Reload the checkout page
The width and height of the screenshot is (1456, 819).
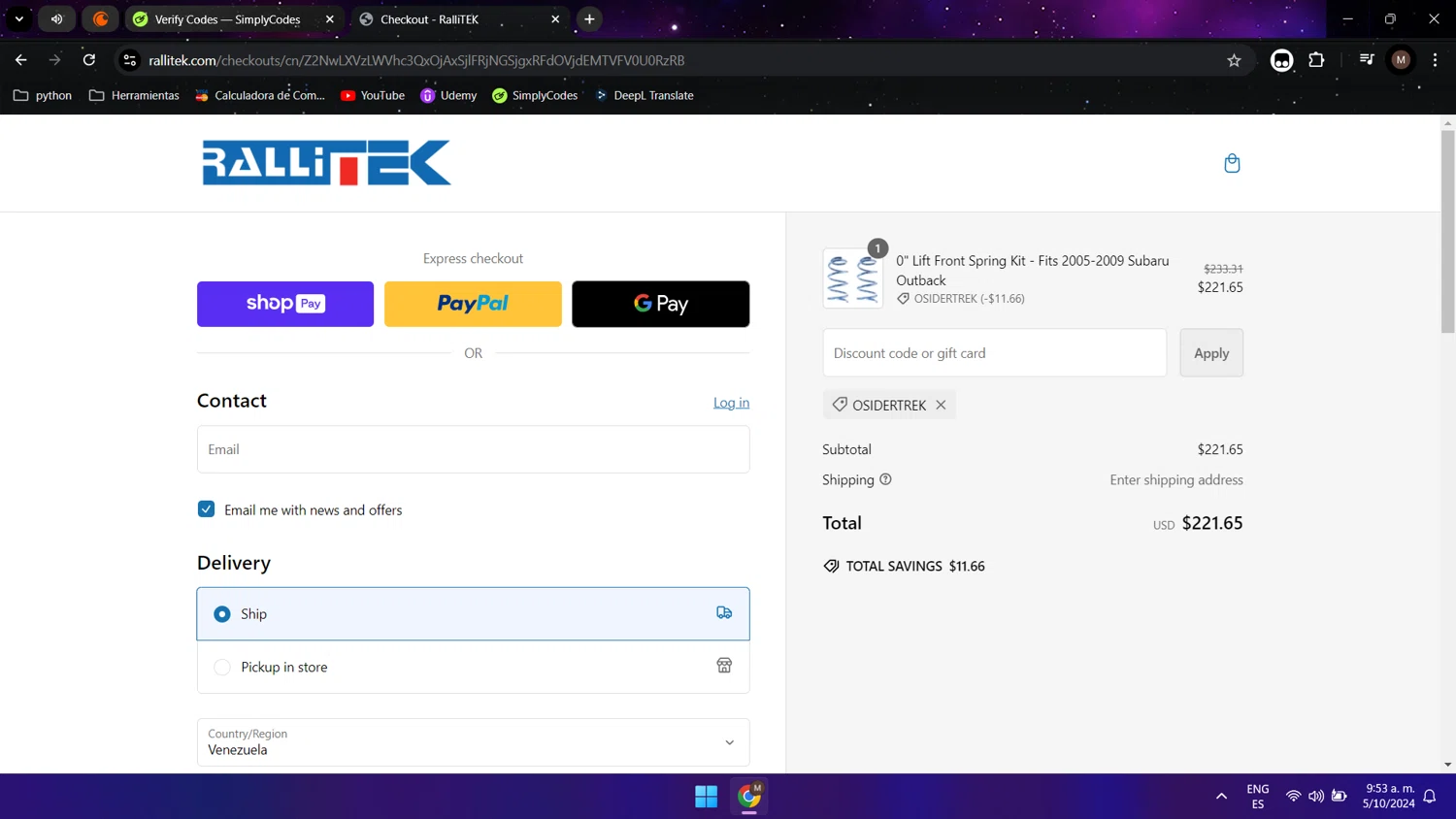[89, 60]
